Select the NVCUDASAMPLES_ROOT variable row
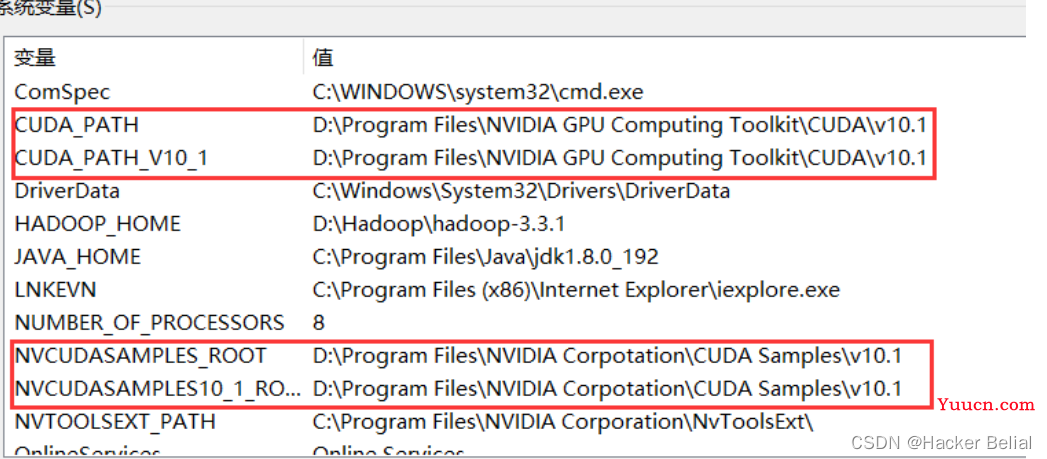Screen dimensions: 1047x459 coord(513,356)
